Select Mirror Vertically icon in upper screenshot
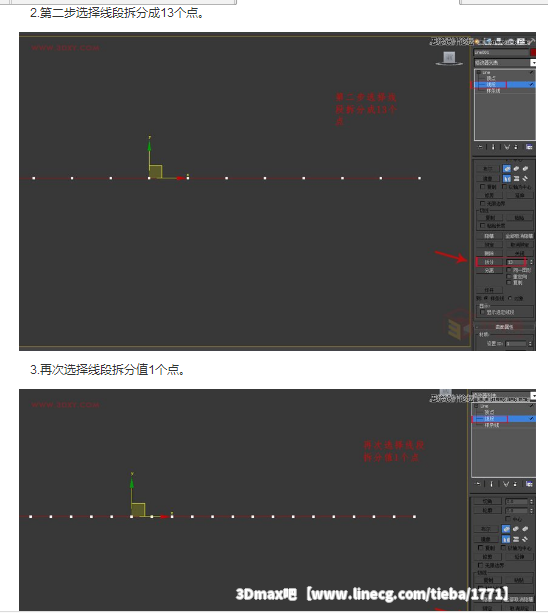 tap(516, 179)
